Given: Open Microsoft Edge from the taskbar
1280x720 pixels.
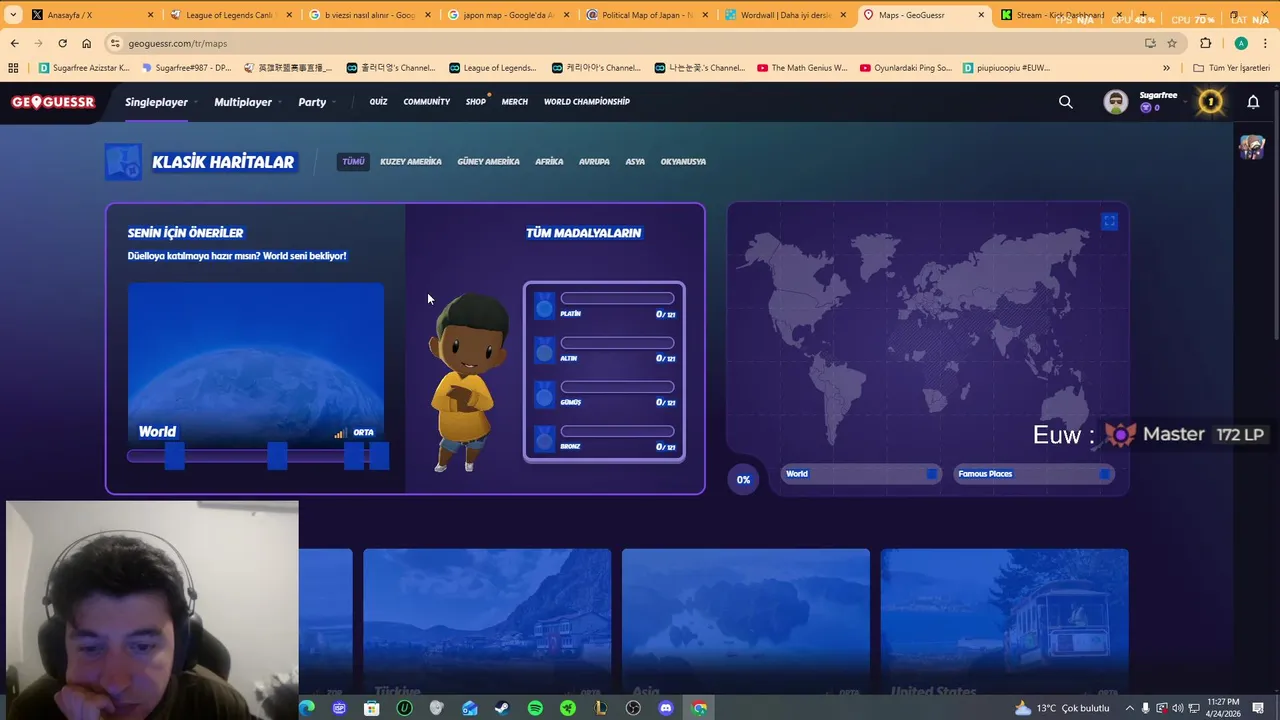Looking at the screenshot, I should coord(306,708).
